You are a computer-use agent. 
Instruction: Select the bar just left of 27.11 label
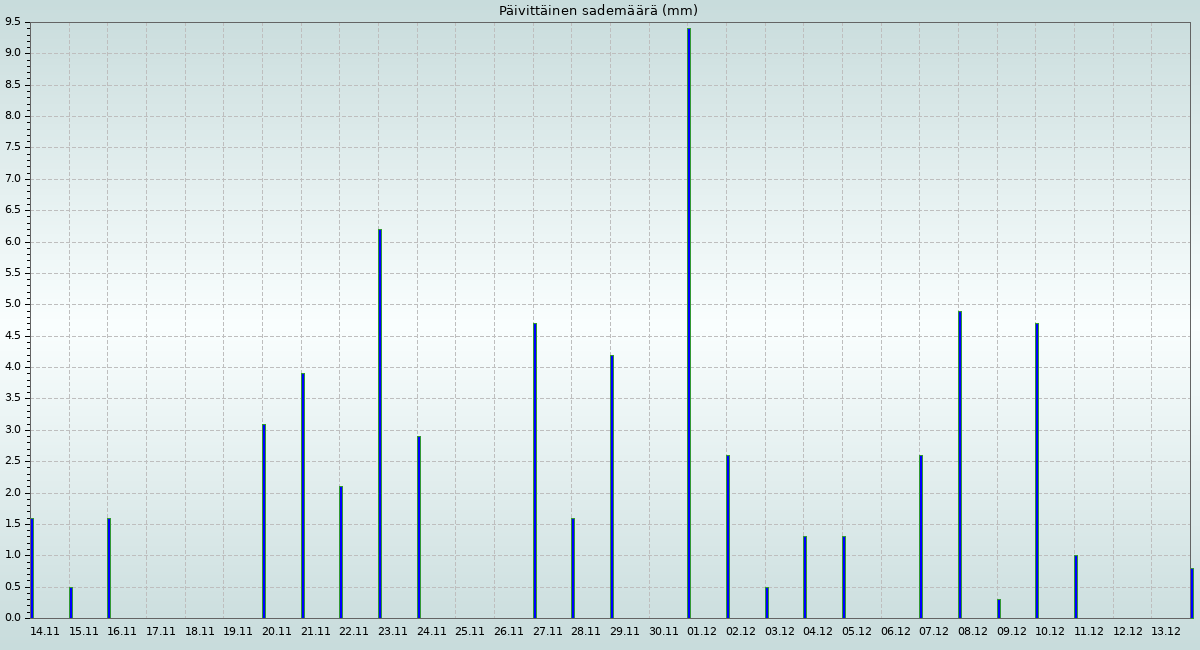(535, 470)
